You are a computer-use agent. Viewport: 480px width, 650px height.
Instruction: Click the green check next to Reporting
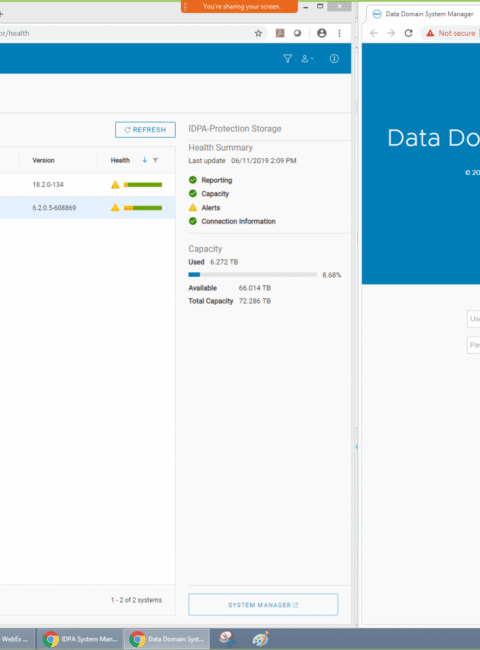193,180
